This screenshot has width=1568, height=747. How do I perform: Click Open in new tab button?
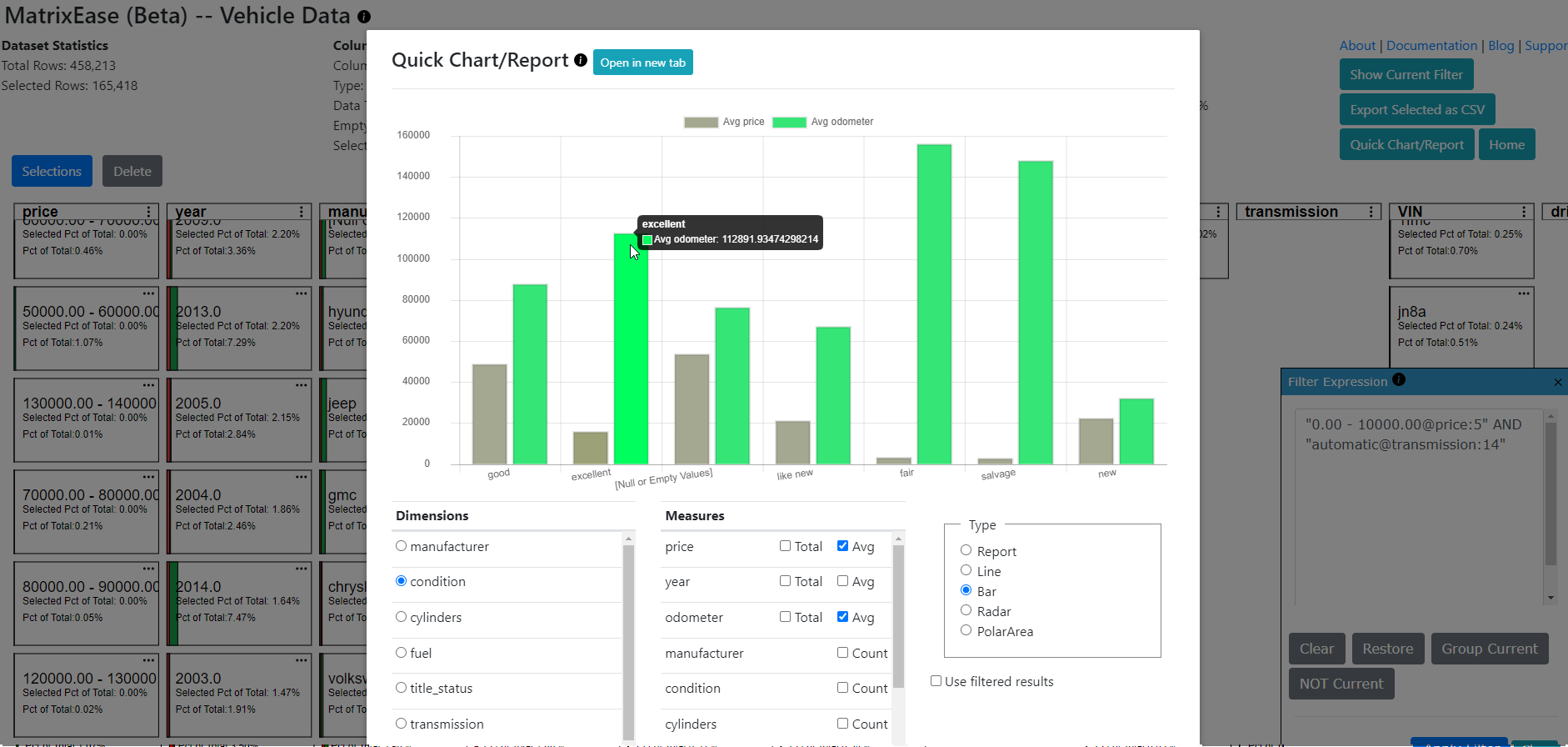(642, 63)
